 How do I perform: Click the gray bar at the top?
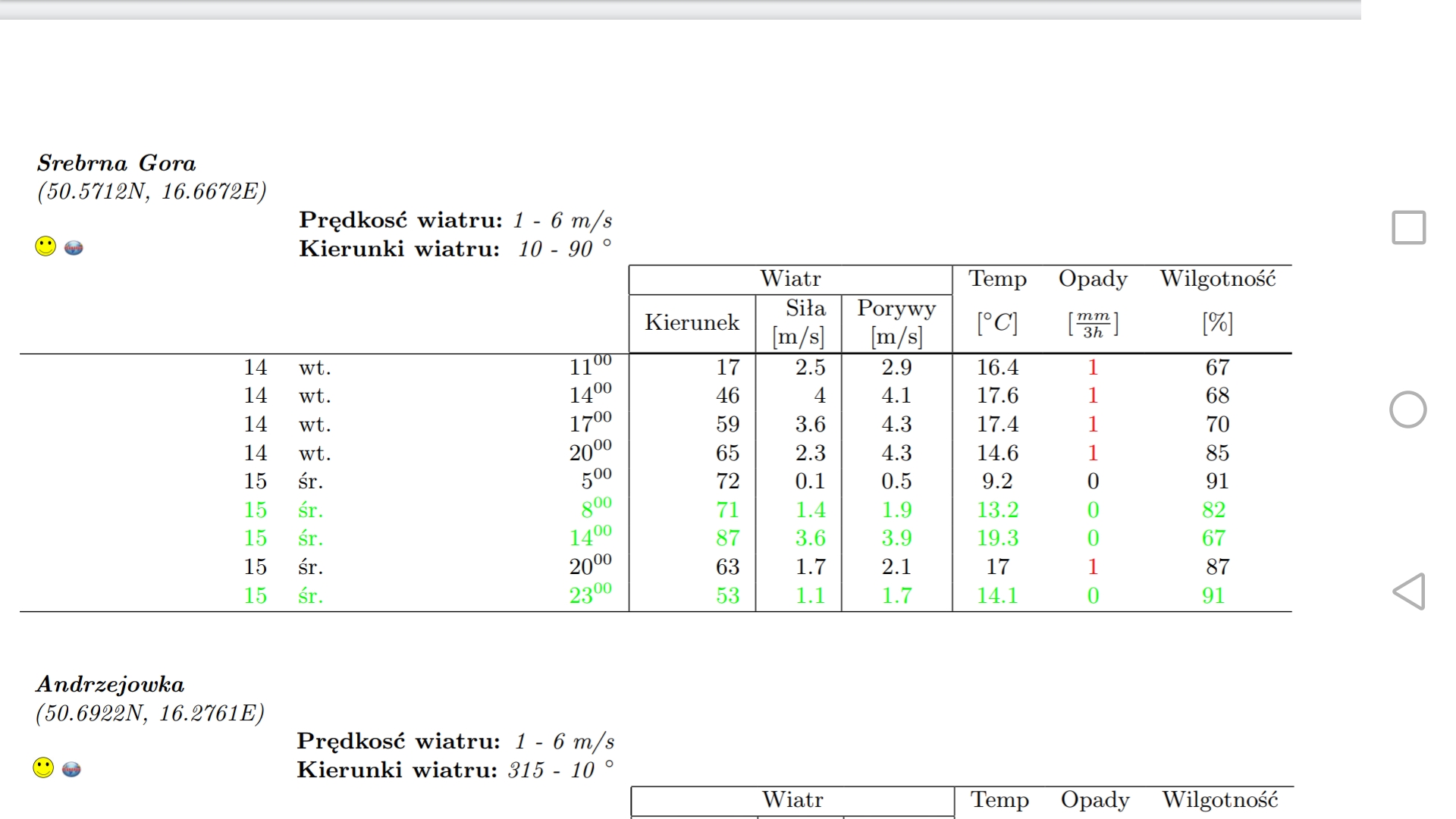pyautogui.click(x=679, y=9)
